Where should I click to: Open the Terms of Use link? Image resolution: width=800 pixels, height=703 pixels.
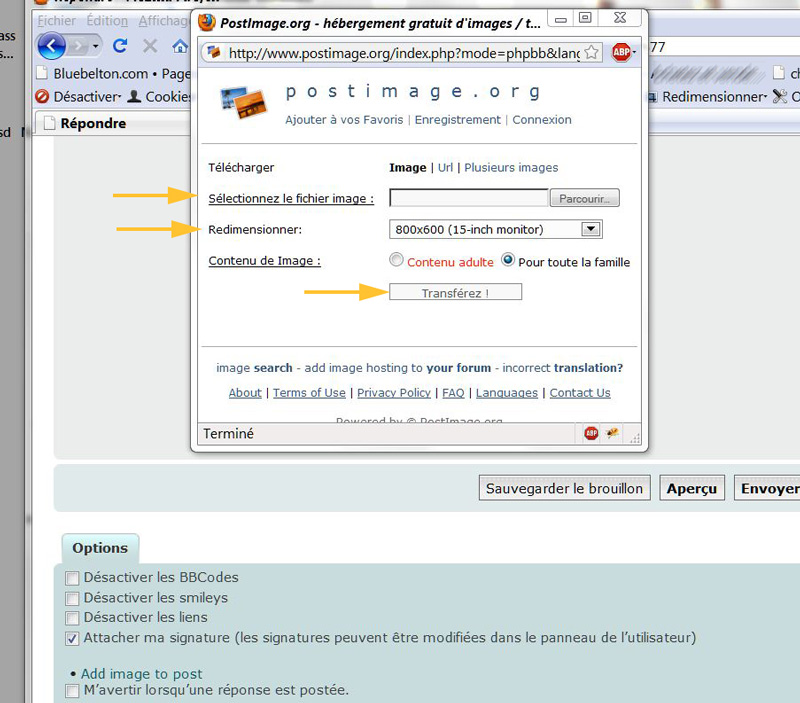(309, 393)
